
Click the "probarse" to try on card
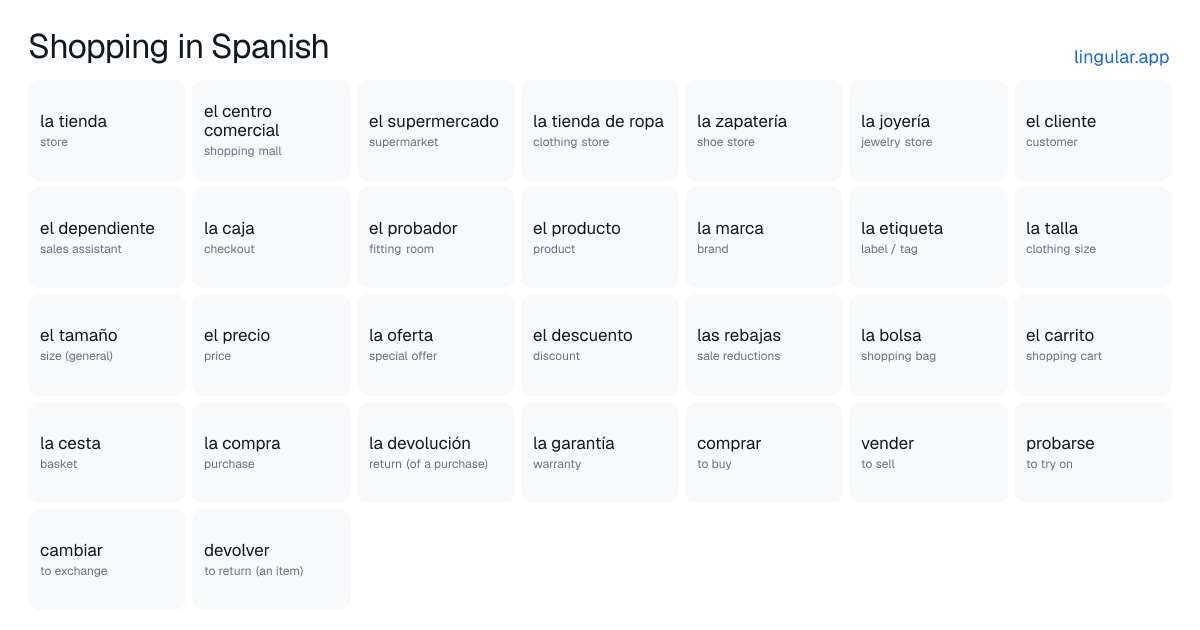pyautogui.click(x=1093, y=452)
